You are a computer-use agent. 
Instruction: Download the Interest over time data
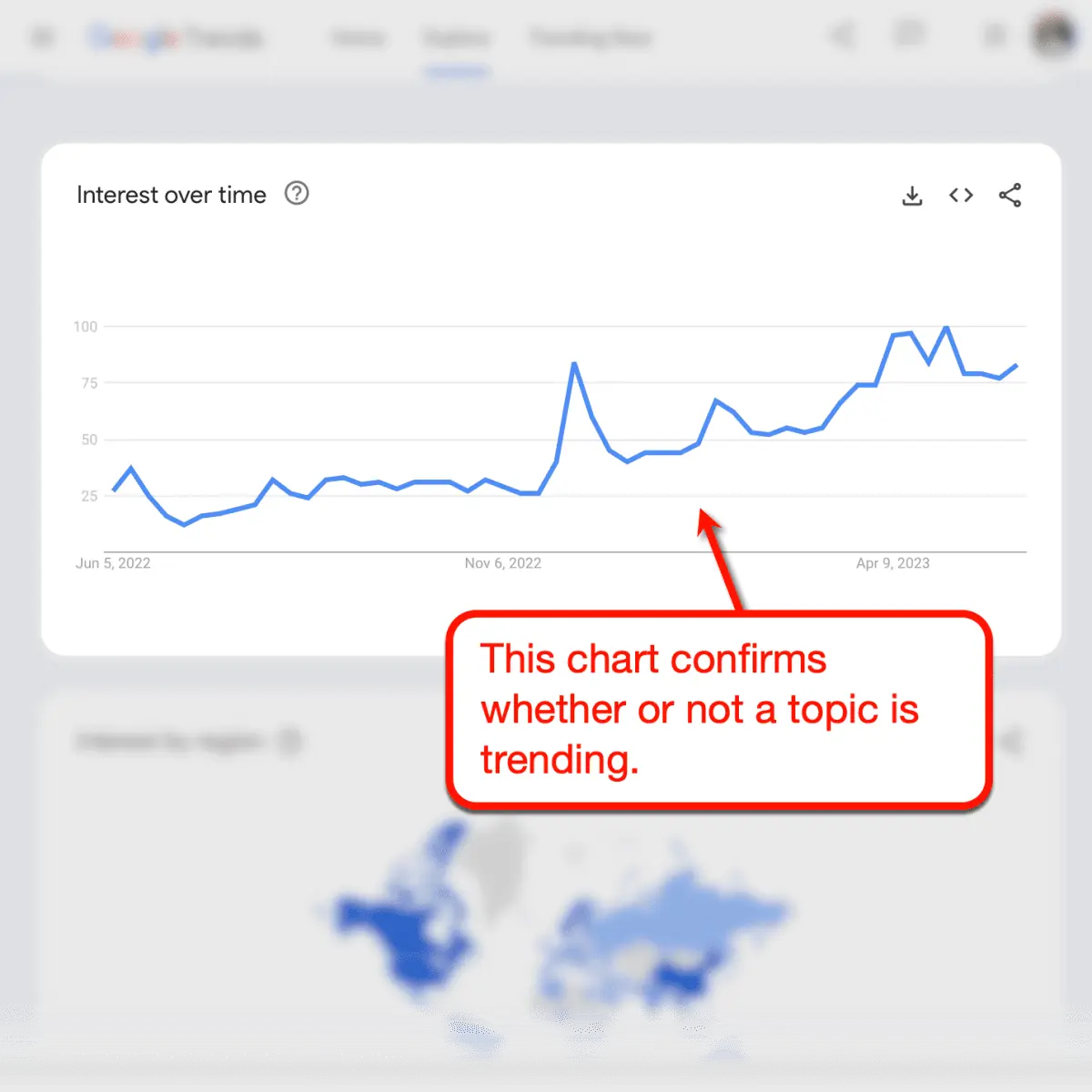tap(912, 196)
